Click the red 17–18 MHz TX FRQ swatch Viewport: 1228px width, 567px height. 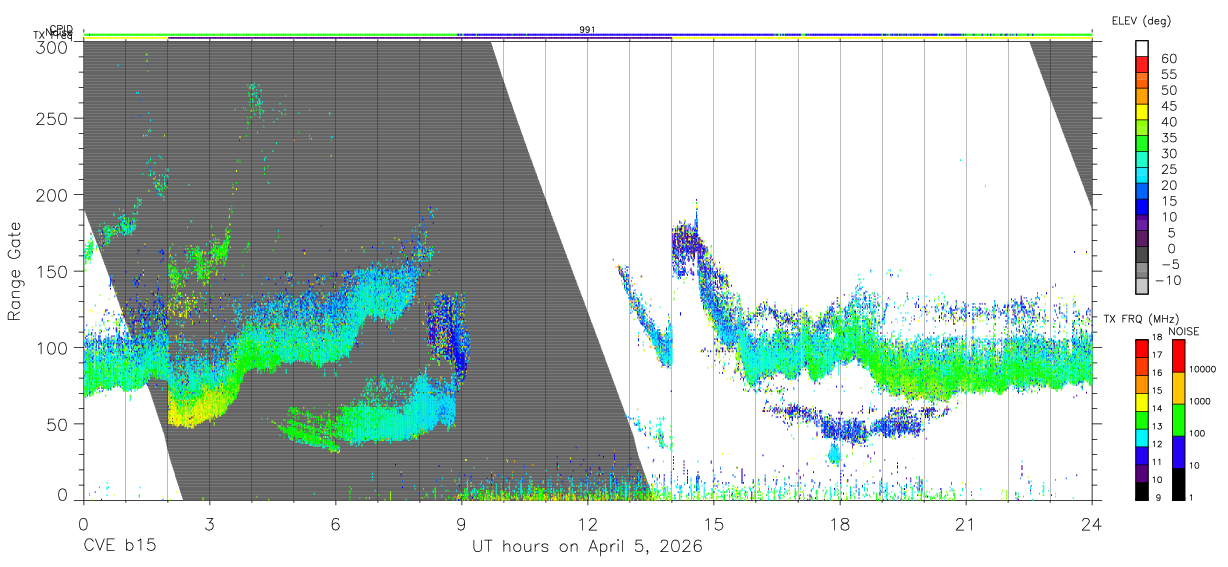coord(1143,349)
